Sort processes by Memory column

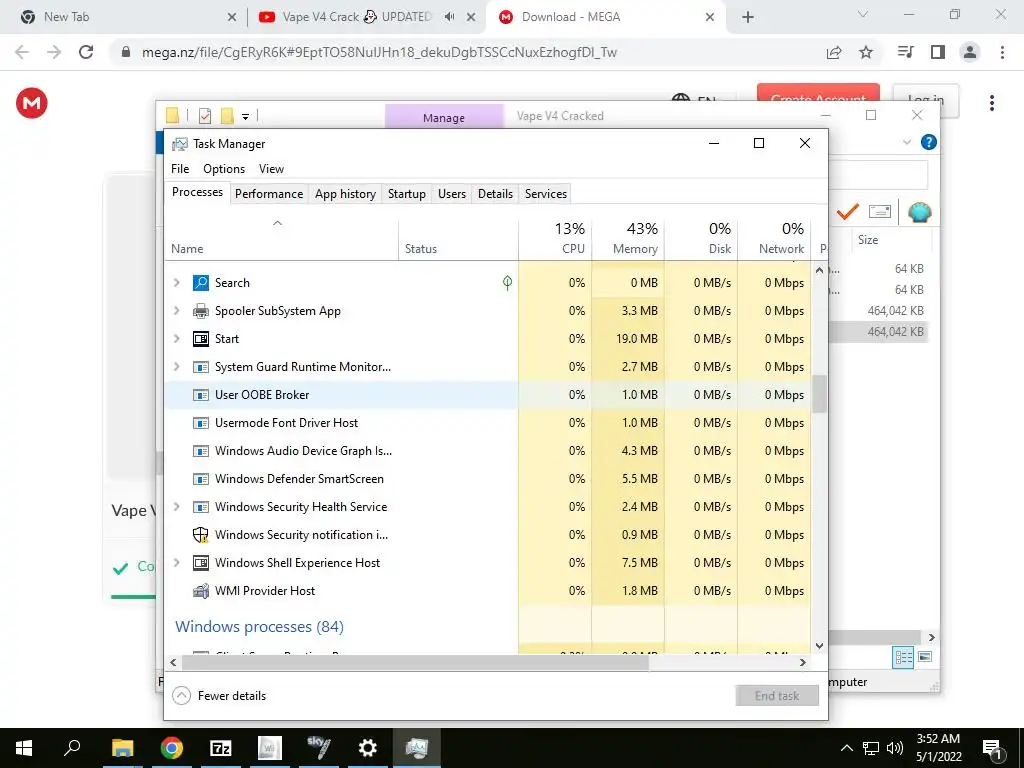coord(628,239)
